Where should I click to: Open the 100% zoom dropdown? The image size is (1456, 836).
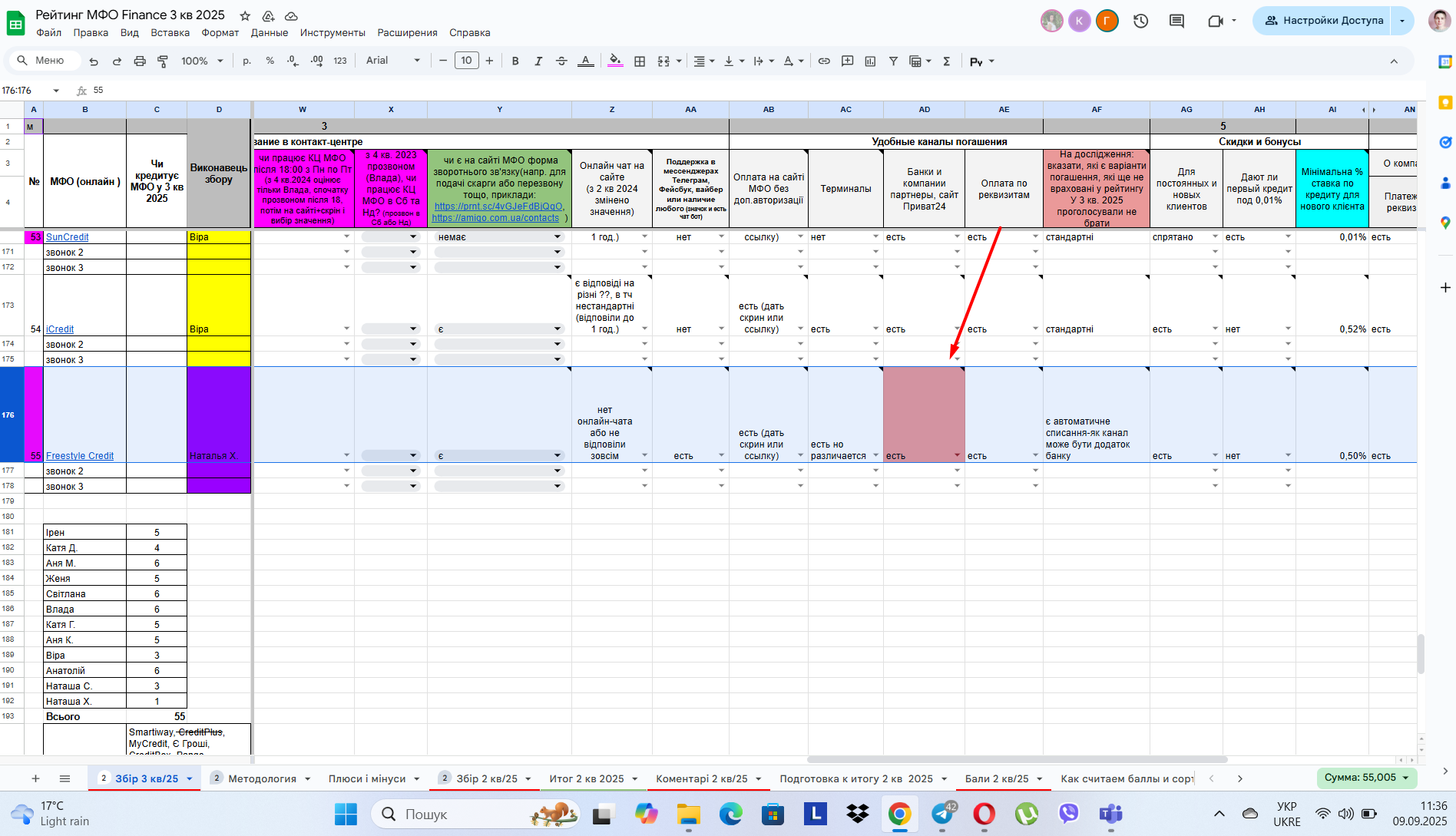(202, 61)
